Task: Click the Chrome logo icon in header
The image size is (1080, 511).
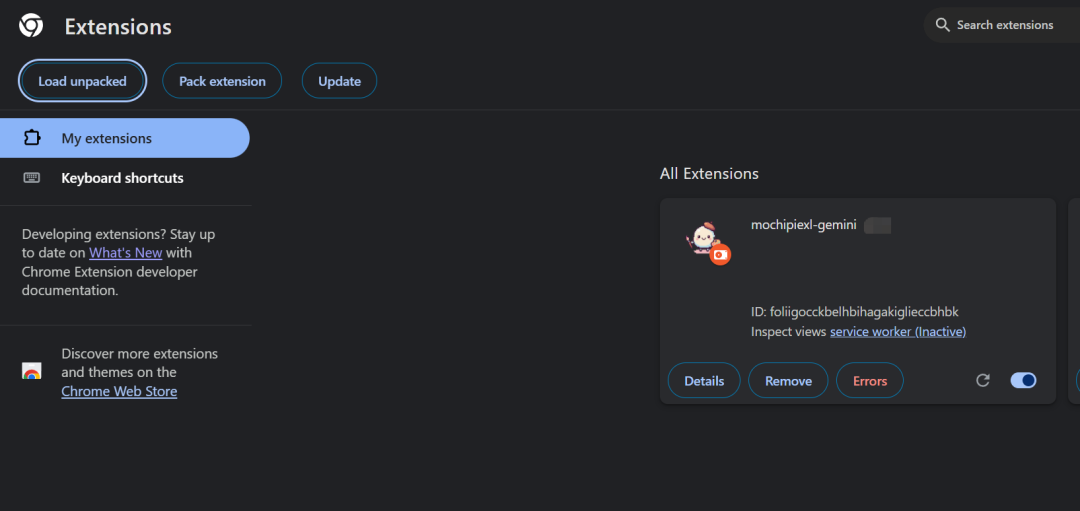Action: (x=31, y=26)
